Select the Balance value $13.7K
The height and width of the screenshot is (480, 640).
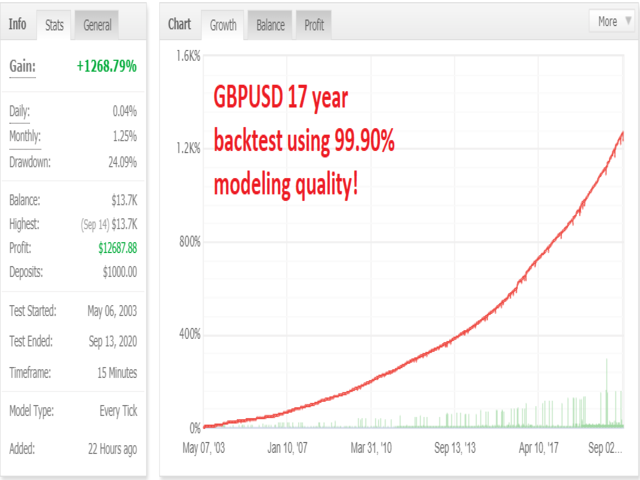pyautogui.click(x=124, y=200)
